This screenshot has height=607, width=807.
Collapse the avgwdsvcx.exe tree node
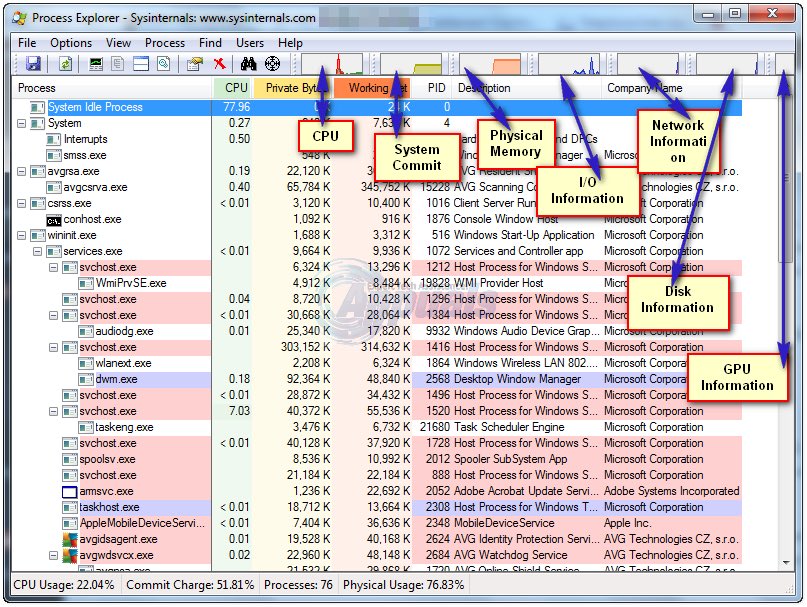tap(54, 556)
